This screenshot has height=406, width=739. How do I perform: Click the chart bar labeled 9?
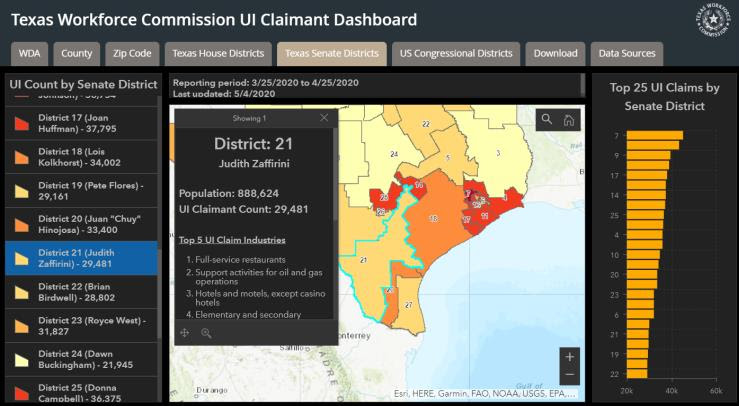649,156
